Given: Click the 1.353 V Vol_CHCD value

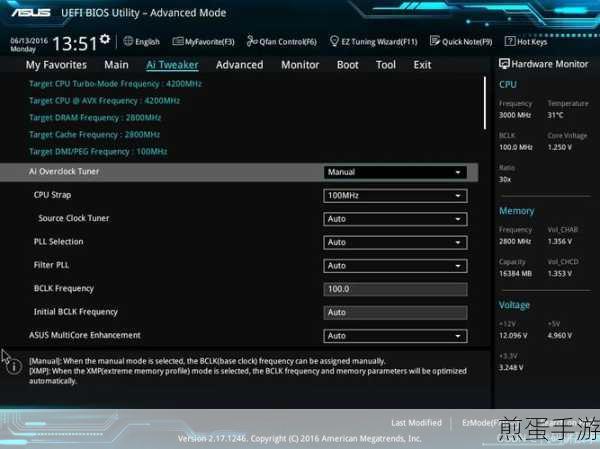Looking at the screenshot, I should tap(559, 274).
